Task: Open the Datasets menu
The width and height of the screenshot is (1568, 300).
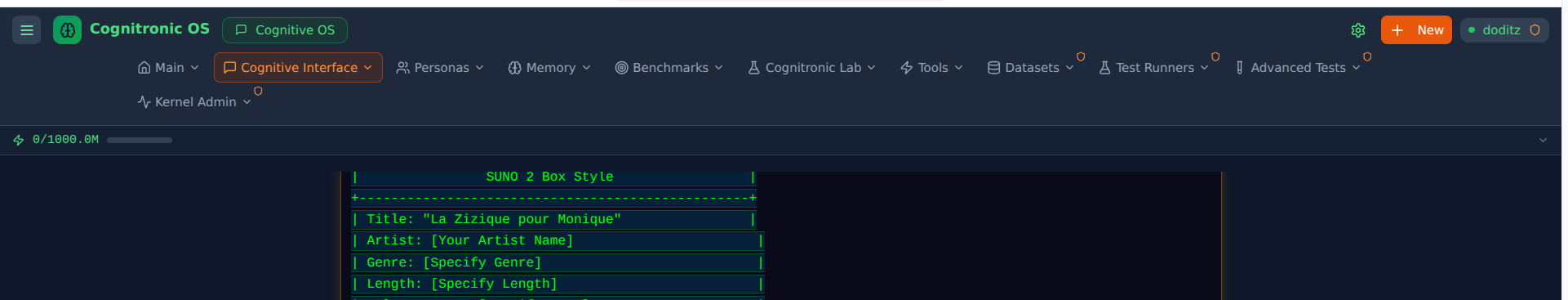Action: pyautogui.click(x=1030, y=68)
